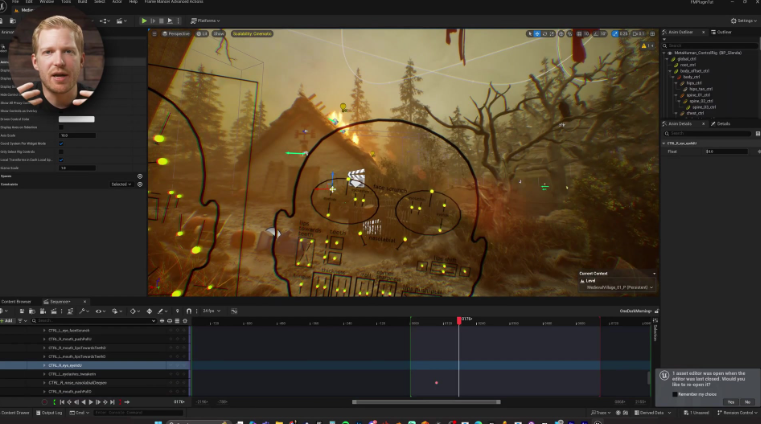Screen dimensions: 761x424
Task: Jump to the sequence end
Action: (112, 402)
